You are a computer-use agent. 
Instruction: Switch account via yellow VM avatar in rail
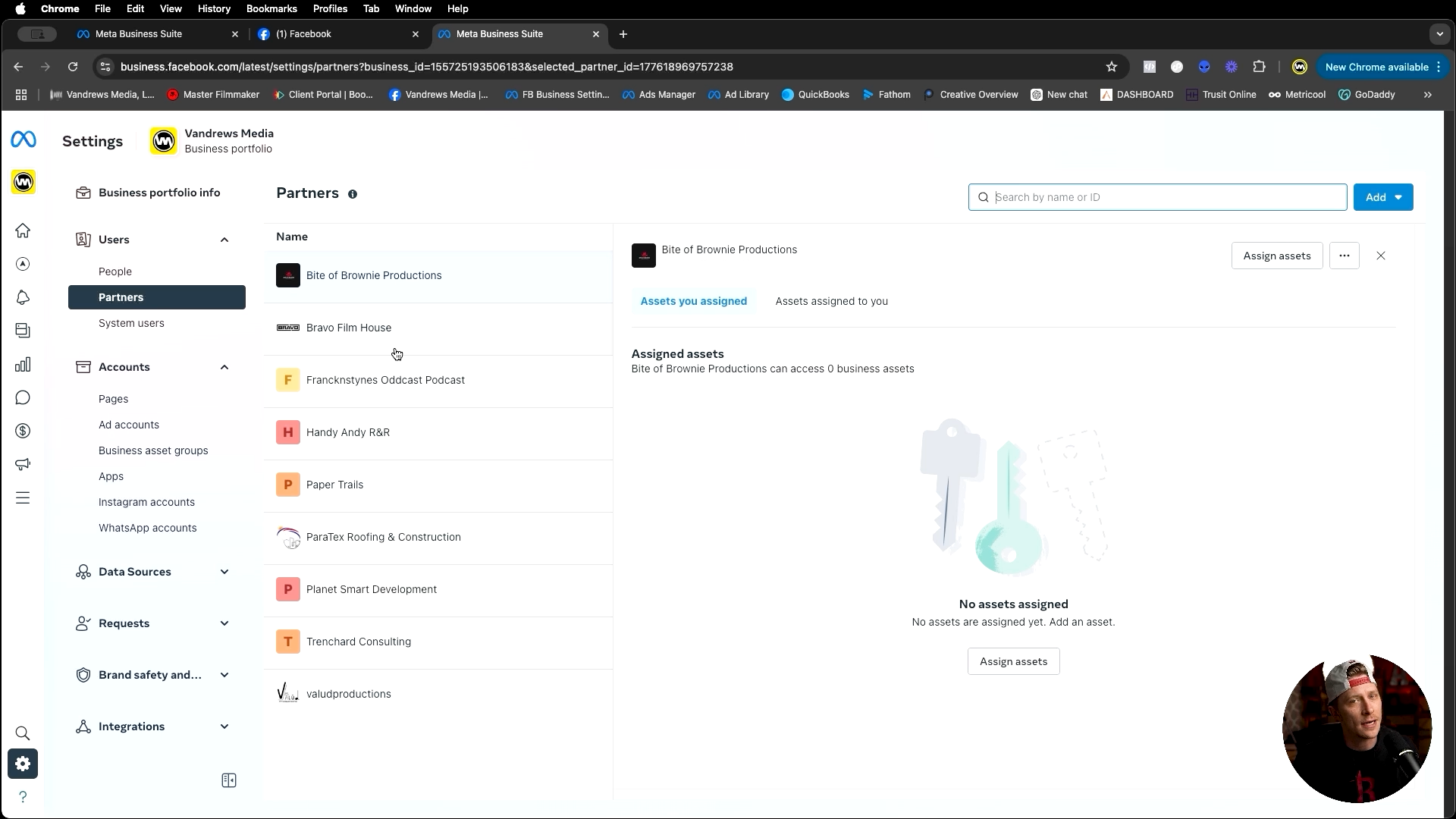(24, 182)
